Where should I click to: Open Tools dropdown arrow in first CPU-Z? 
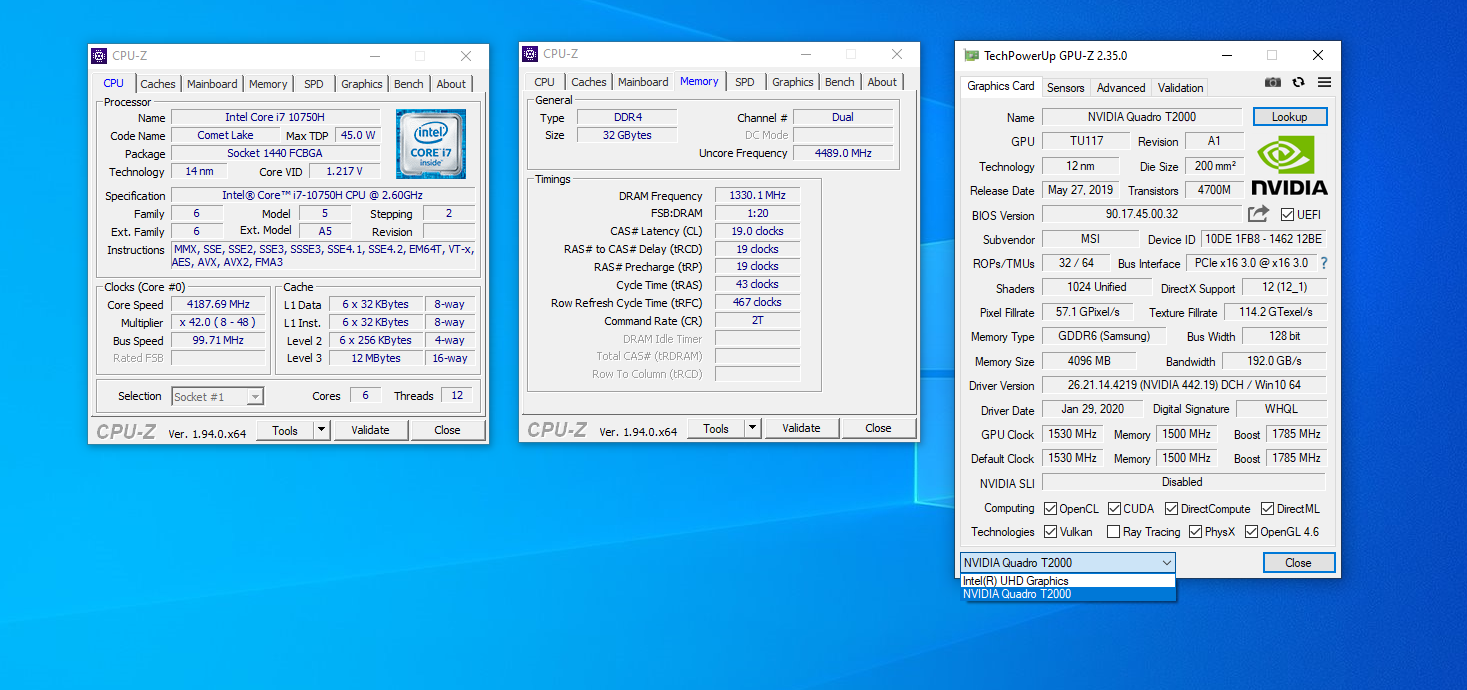coord(321,430)
